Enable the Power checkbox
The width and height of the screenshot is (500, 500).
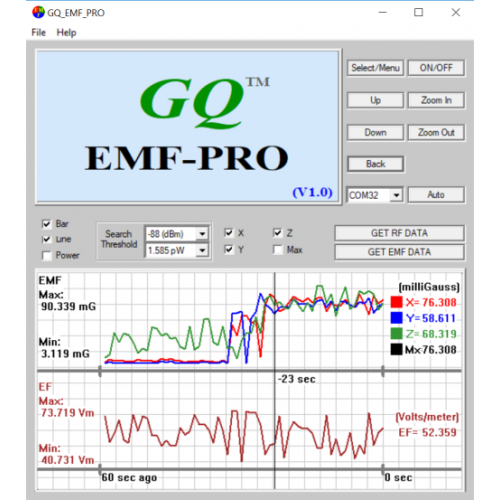(47, 256)
